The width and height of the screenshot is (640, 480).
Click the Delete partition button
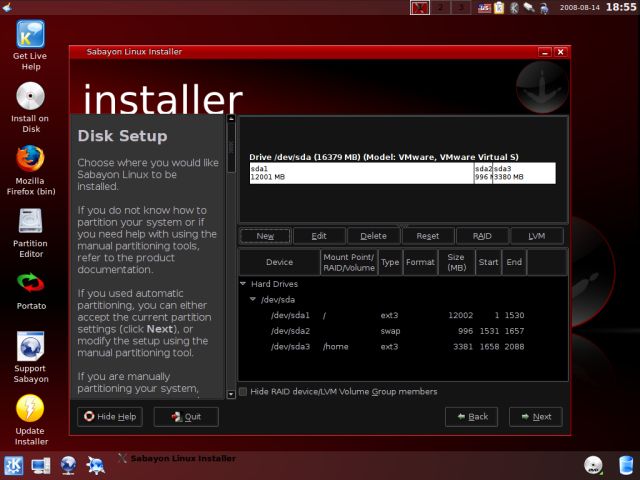(x=373, y=236)
